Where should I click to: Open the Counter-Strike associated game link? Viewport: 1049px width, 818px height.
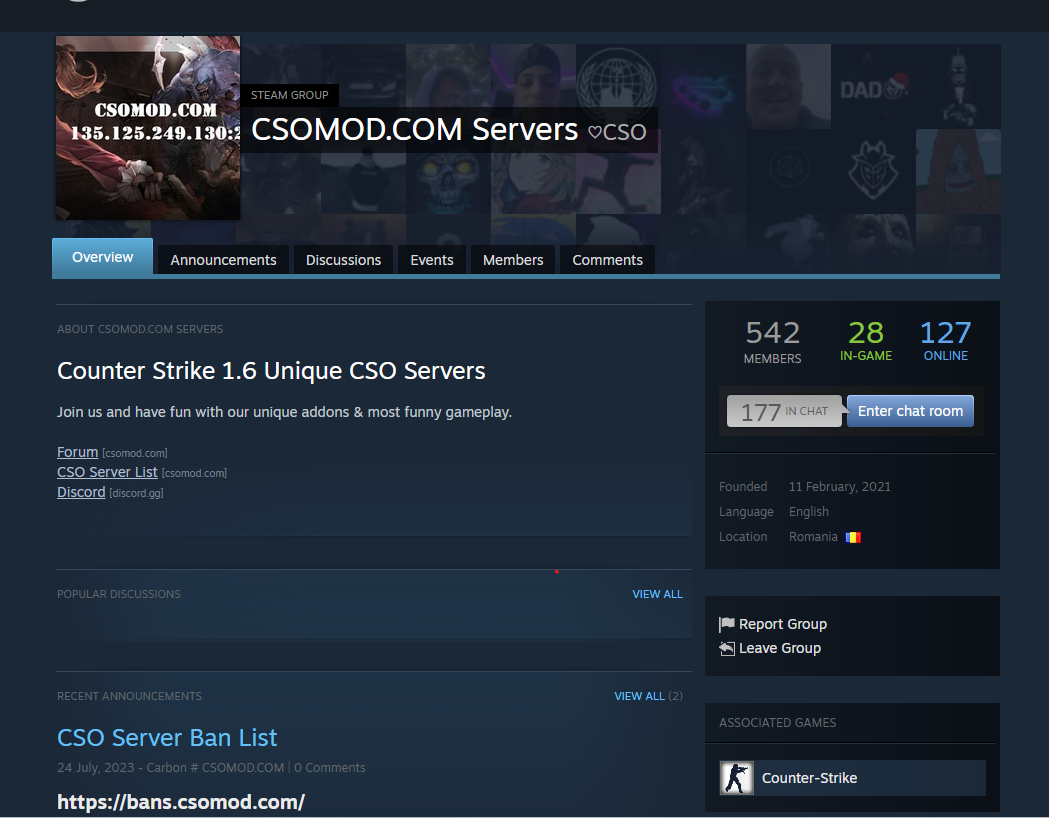809,778
